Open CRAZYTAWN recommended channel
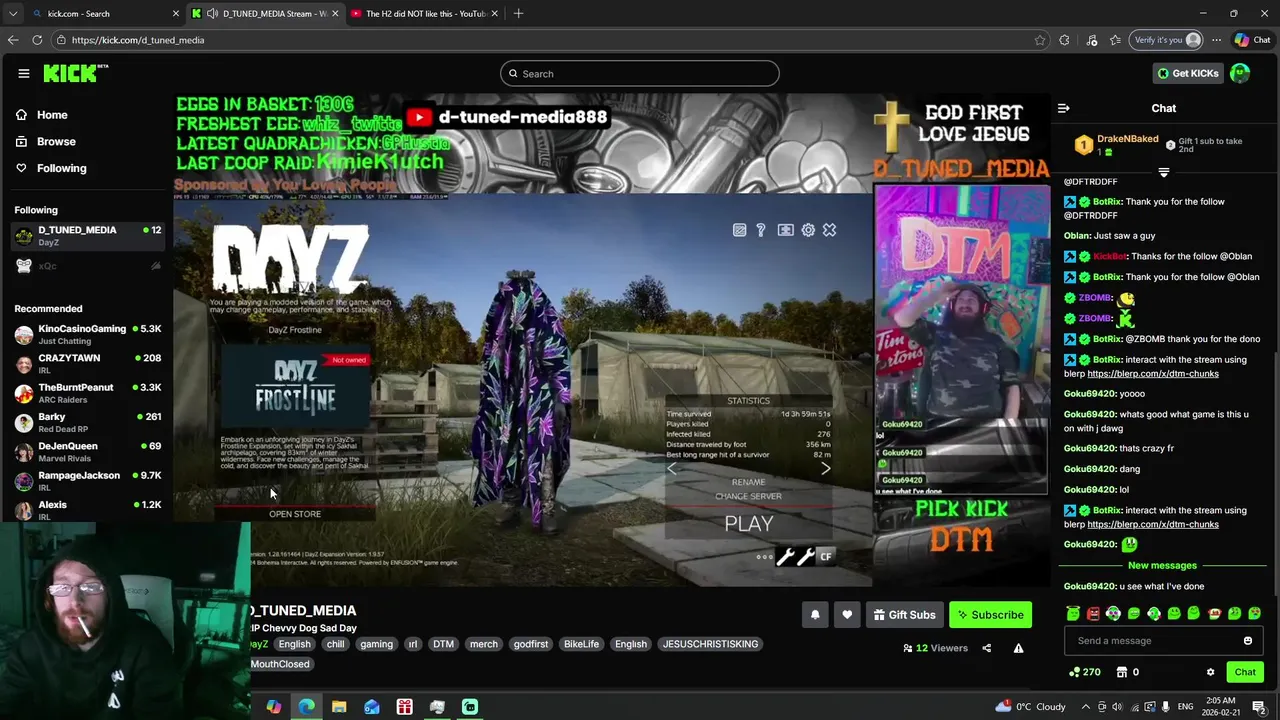 [88, 364]
